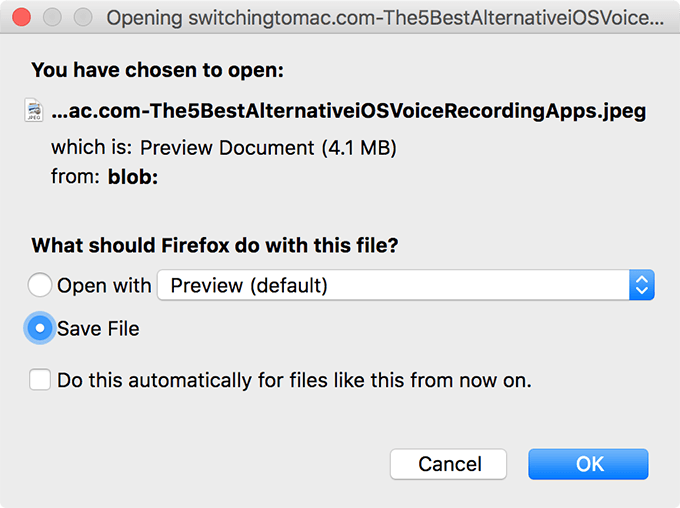
Task: Click the VoiceRecordingApps.jpeg file name
Action: tap(348, 111)
